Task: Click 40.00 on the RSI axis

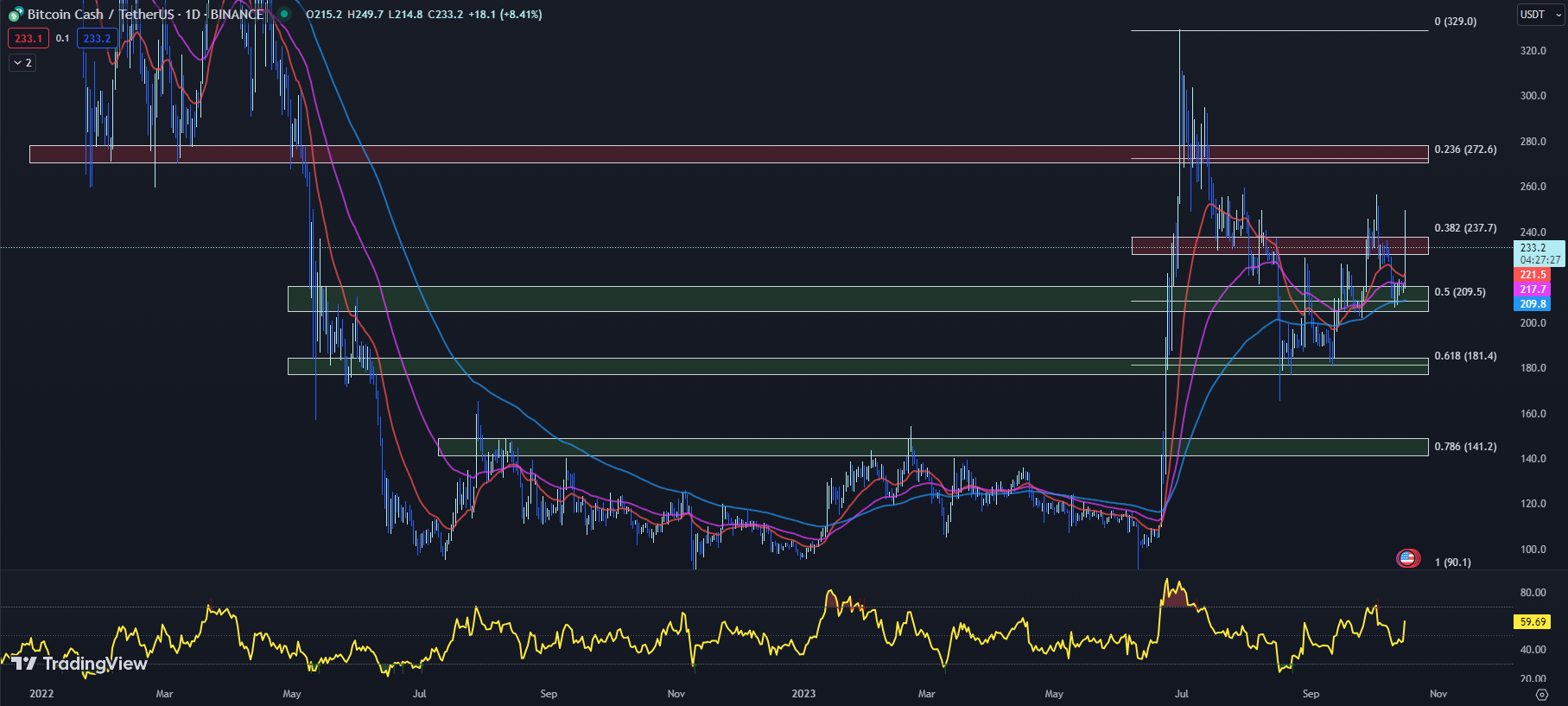Action: [1533, 650]
